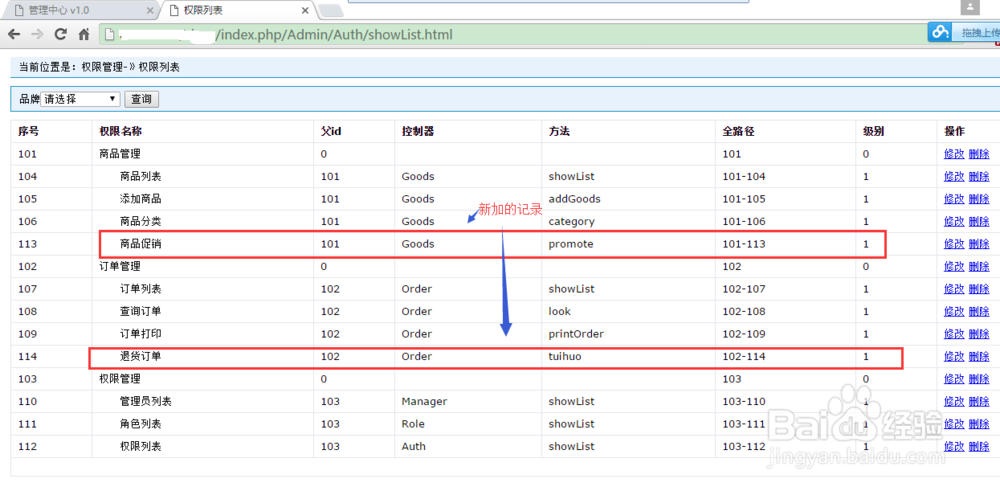
Task: Focus the address bar showing showList.html
Action: pos(510,34)
